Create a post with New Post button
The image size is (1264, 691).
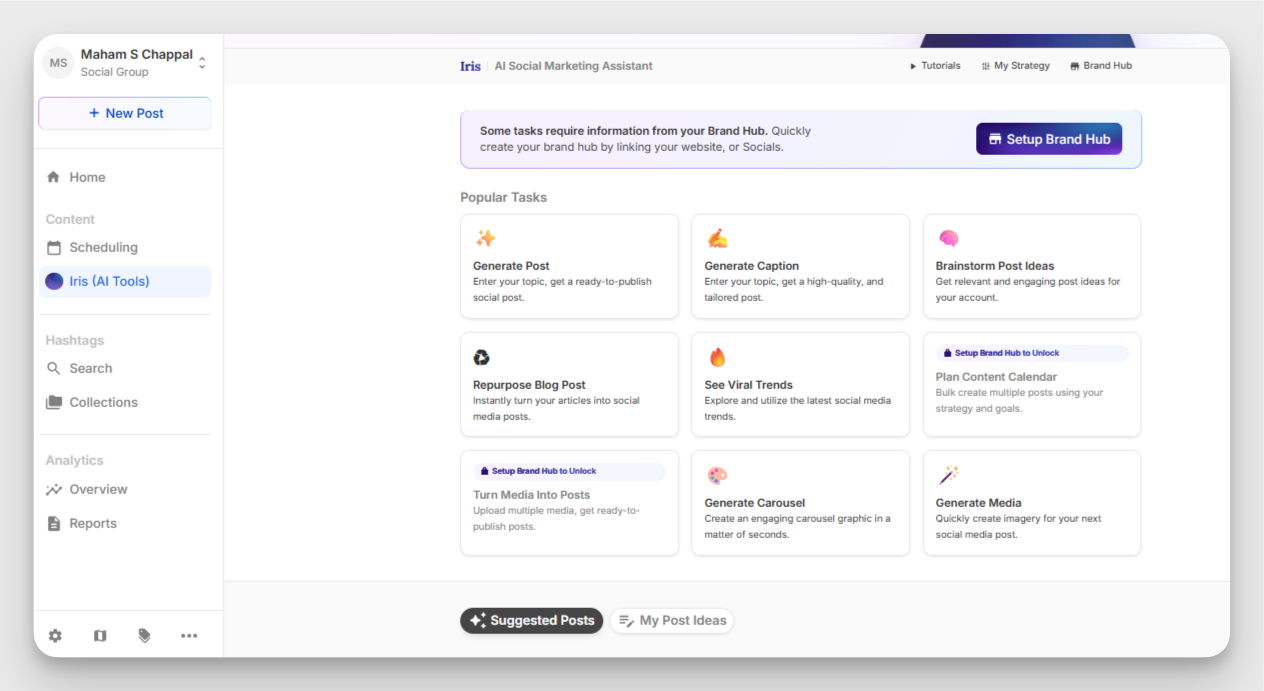click(125, 113)
